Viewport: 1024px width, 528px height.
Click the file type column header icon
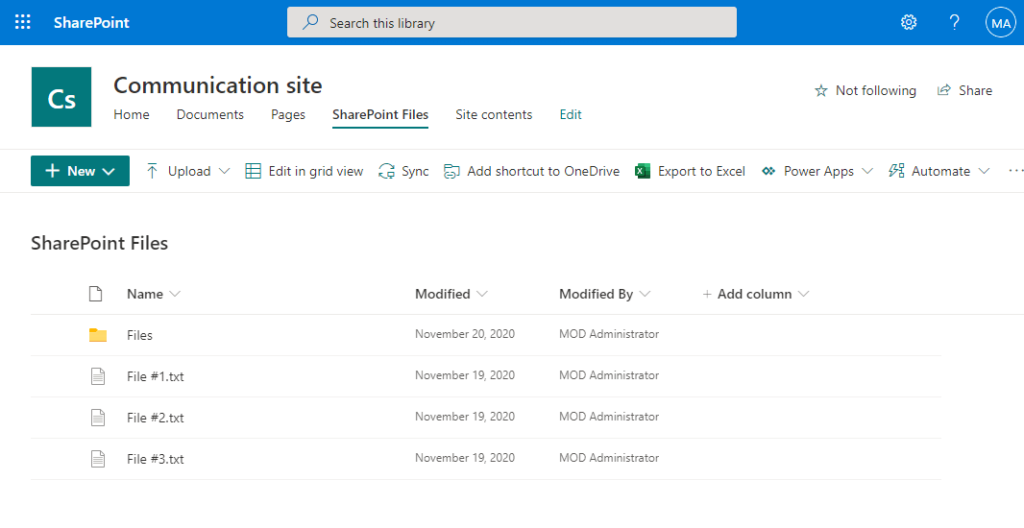coord(96,294)
